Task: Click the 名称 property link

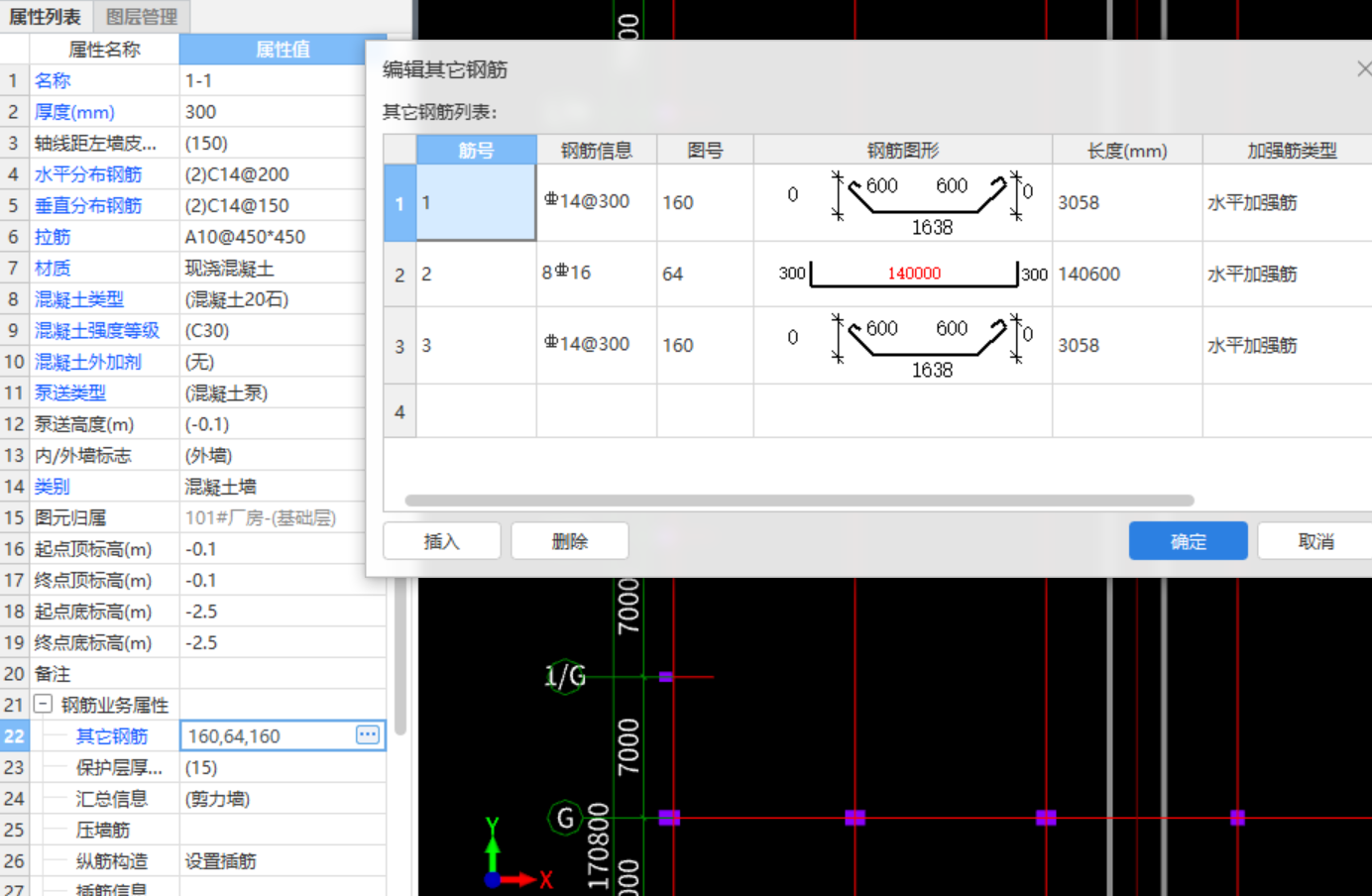Action: pyautogui.click(x=53, y=80)
